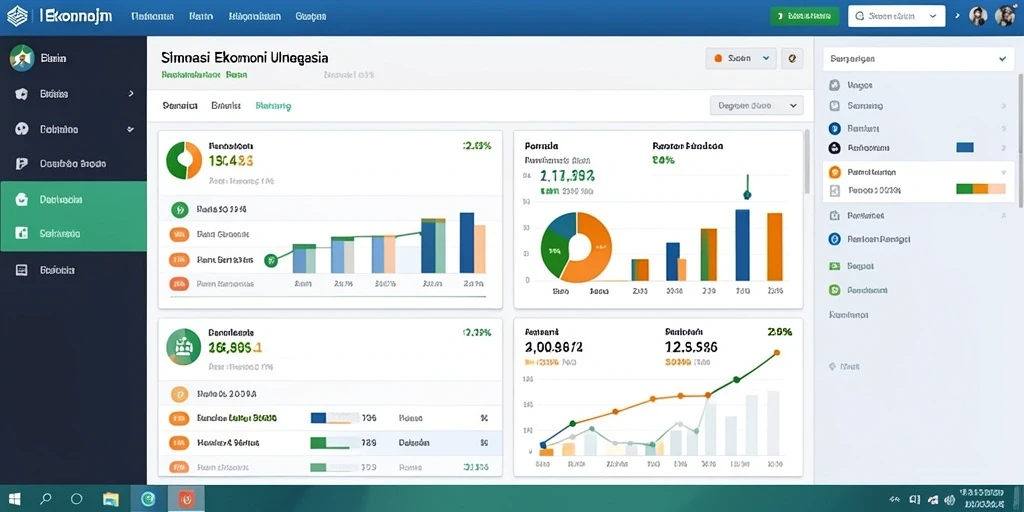
Task: Open the fourth top navigation item
Action: click(310, 17)
